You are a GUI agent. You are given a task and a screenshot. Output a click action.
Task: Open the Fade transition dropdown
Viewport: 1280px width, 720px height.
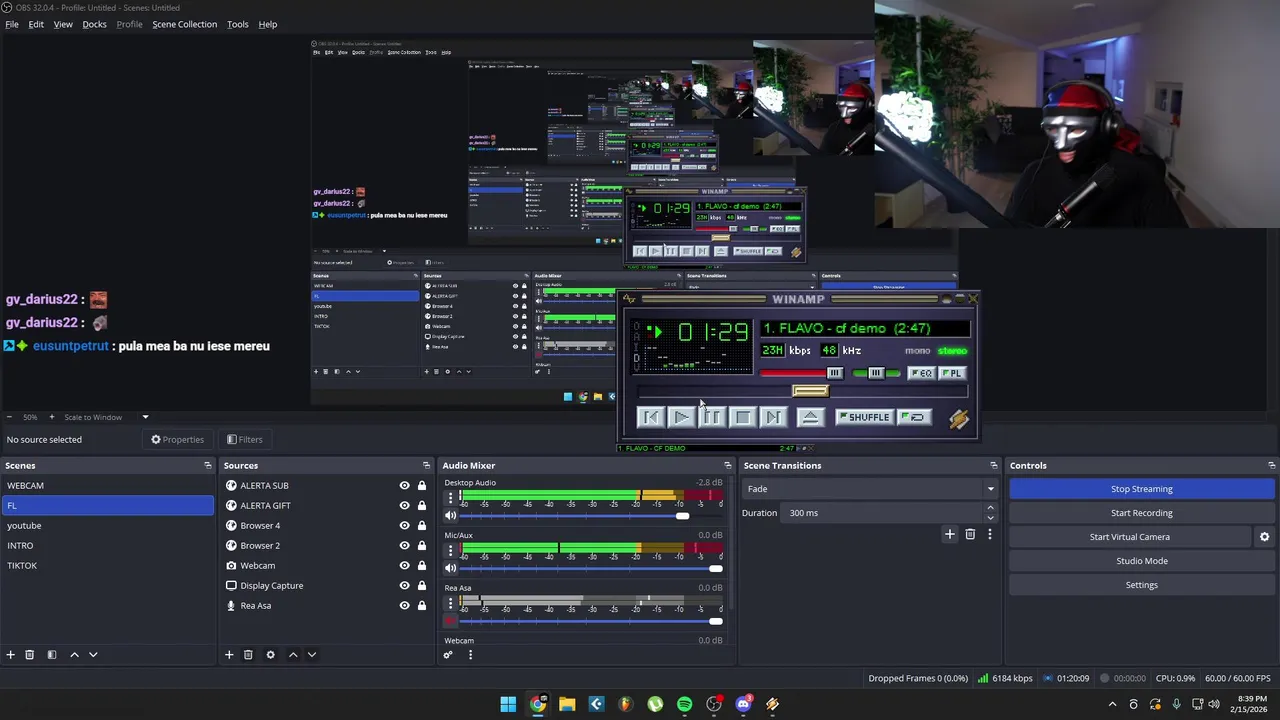[869, 489]
